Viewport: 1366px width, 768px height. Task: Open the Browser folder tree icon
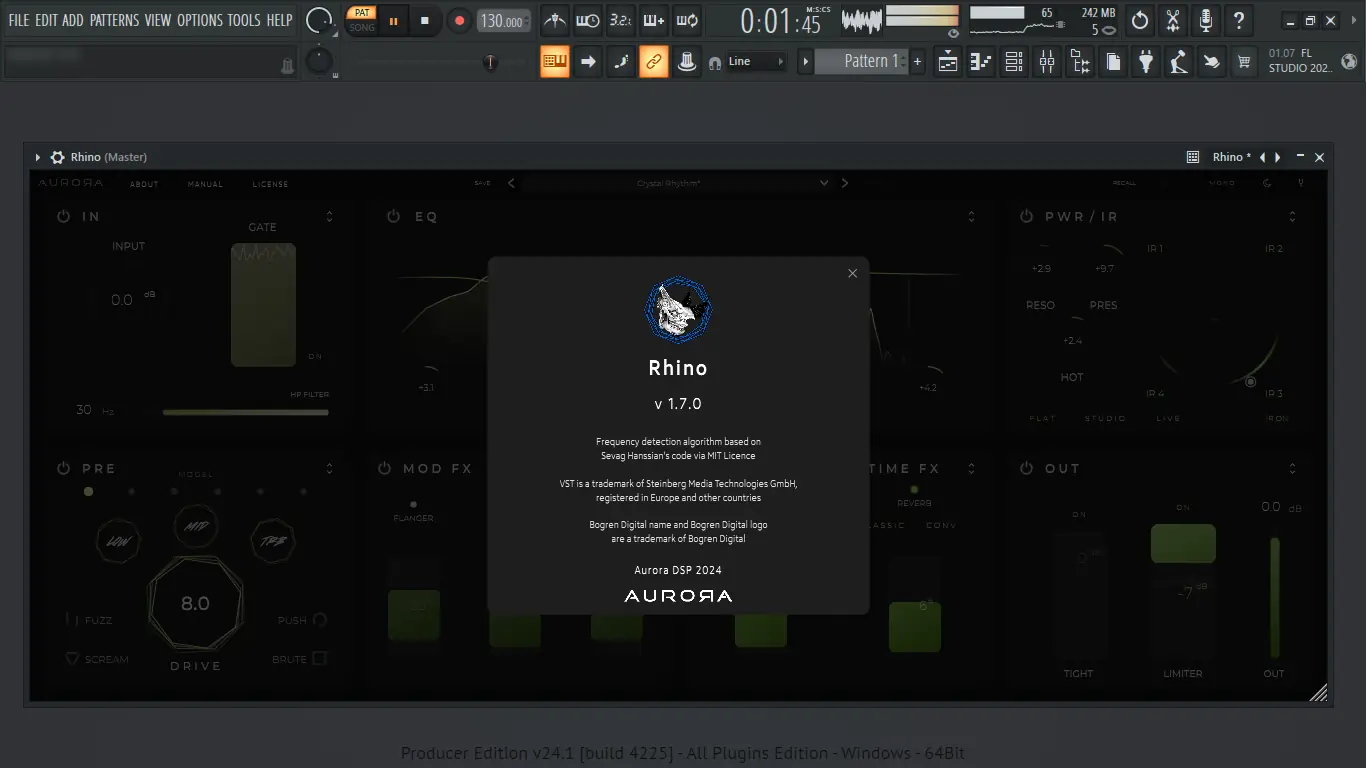[1080, 62]
